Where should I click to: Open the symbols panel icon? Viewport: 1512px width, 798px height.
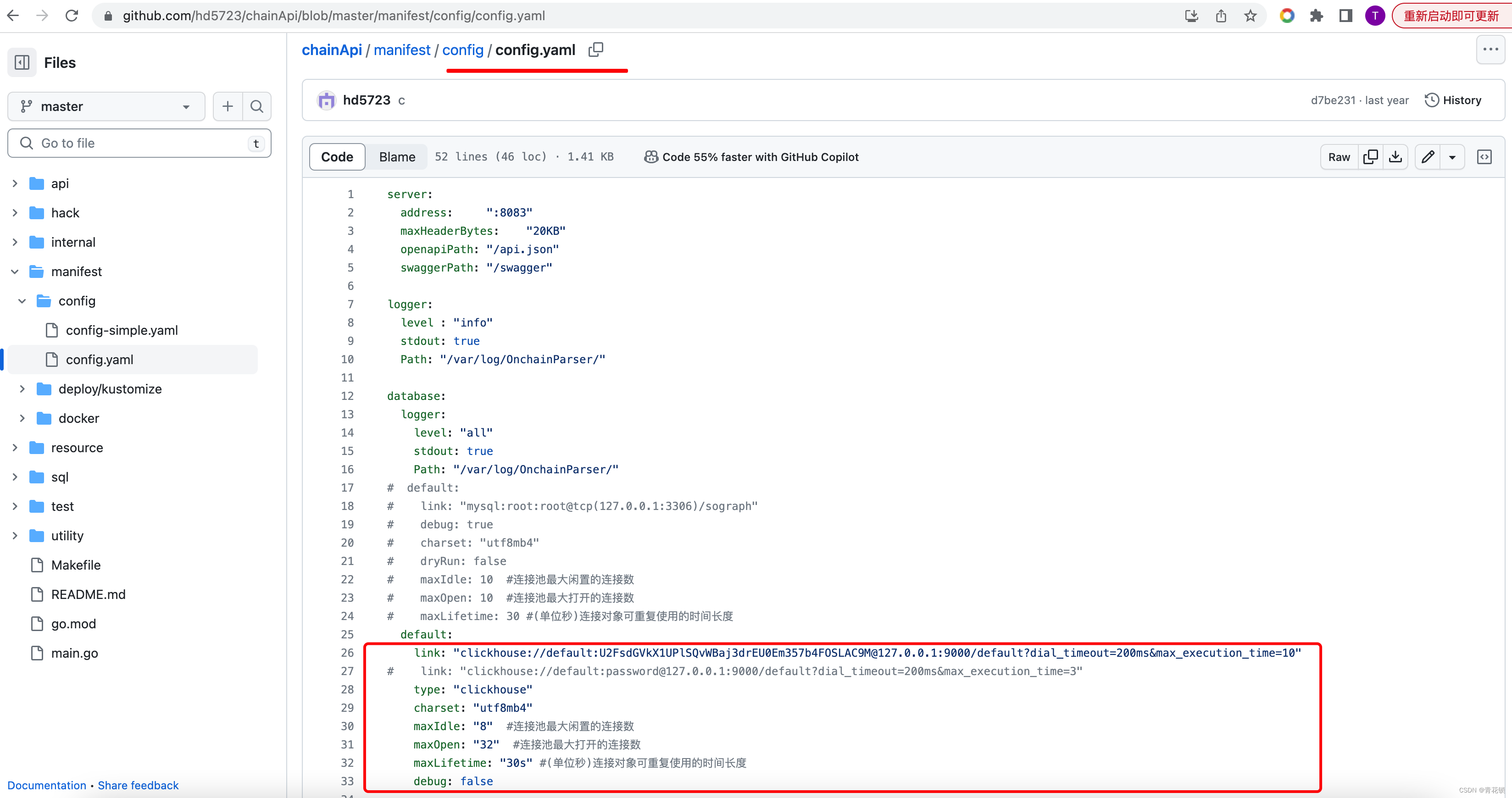(x=1484, y=157)
